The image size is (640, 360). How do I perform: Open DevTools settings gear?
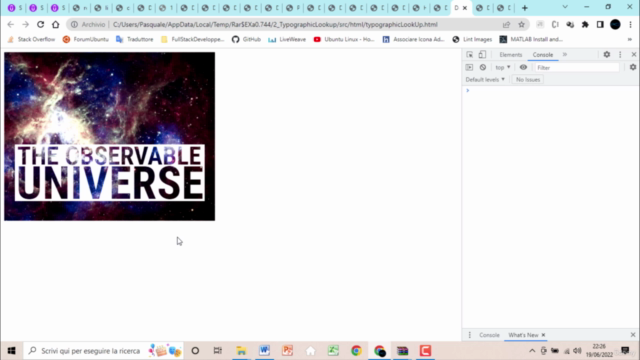click(x=607, y=55)
